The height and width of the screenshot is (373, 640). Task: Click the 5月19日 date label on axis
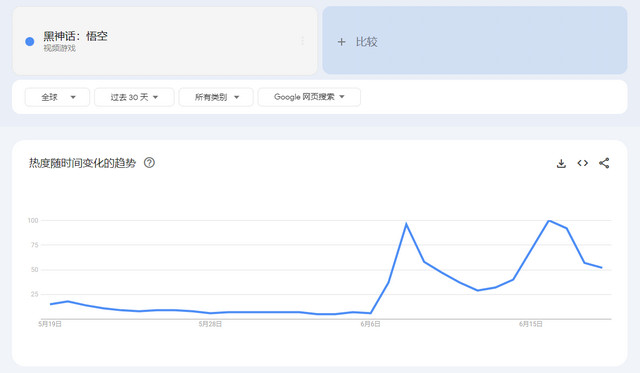[x=50, y=324]
